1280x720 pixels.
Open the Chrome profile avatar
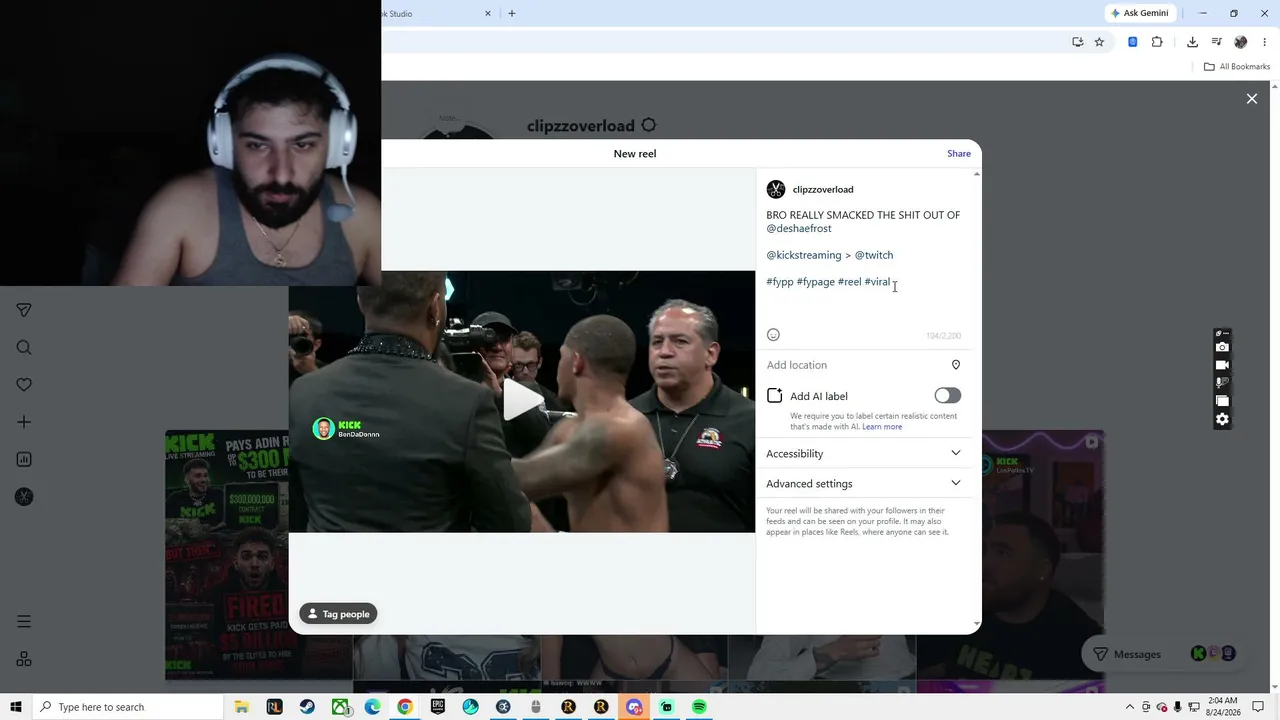[x=1241, y=42]
